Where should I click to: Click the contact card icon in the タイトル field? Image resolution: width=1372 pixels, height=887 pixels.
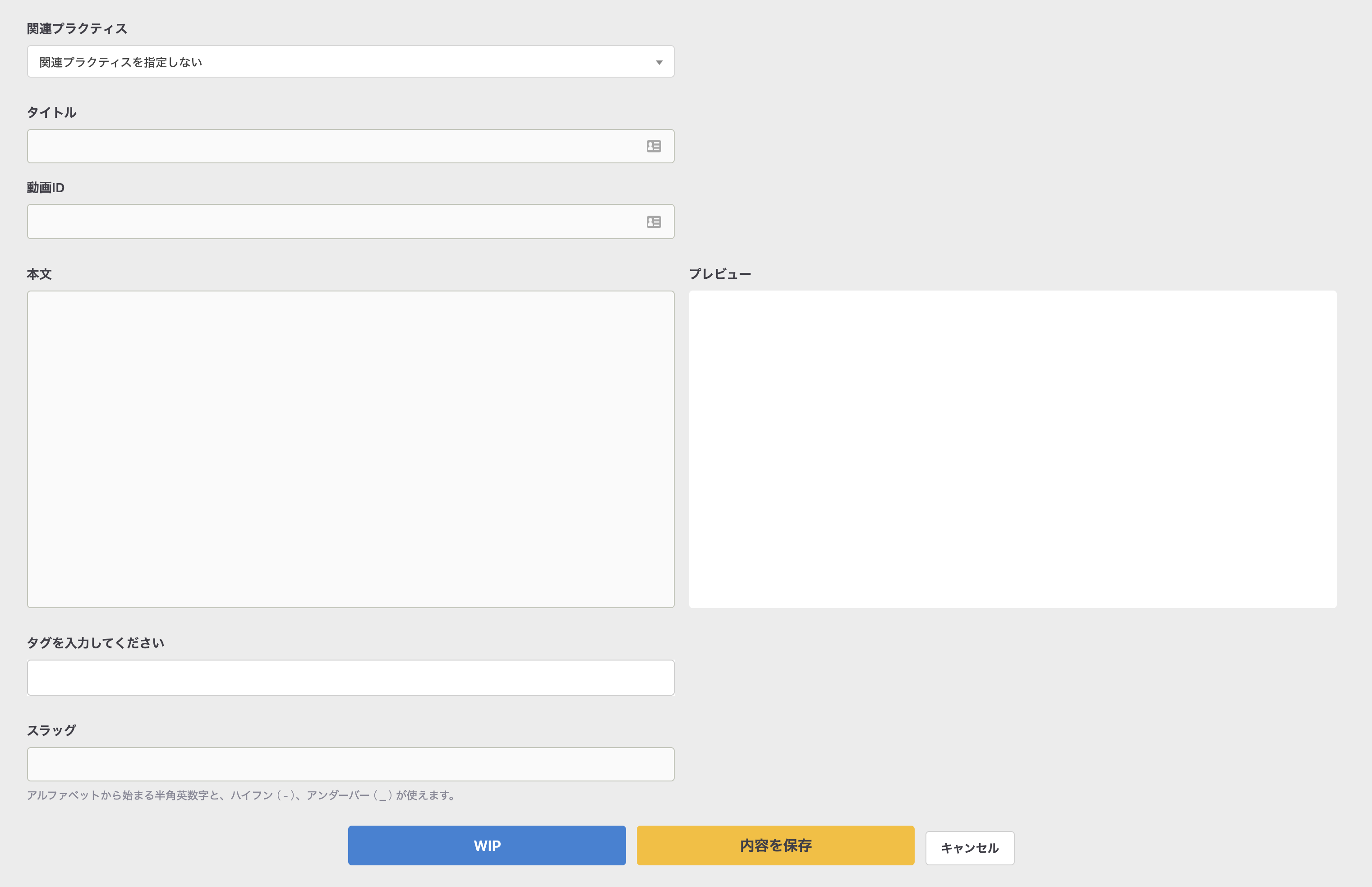(x=653, y=146)
